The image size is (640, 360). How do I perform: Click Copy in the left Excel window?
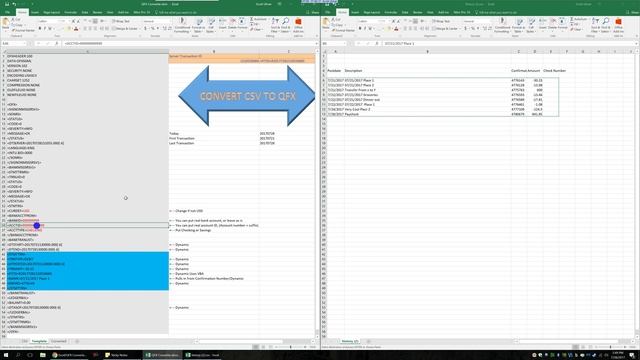17,25
